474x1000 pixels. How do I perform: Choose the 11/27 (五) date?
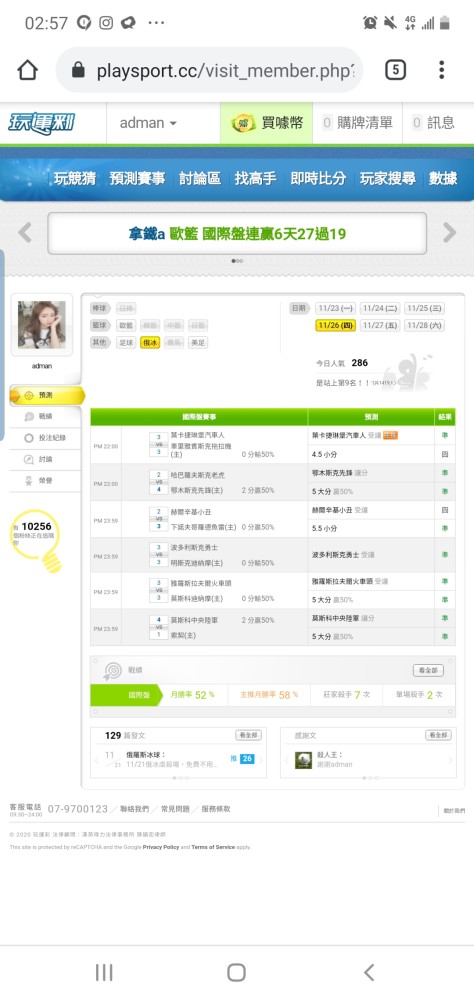[380, 325]
